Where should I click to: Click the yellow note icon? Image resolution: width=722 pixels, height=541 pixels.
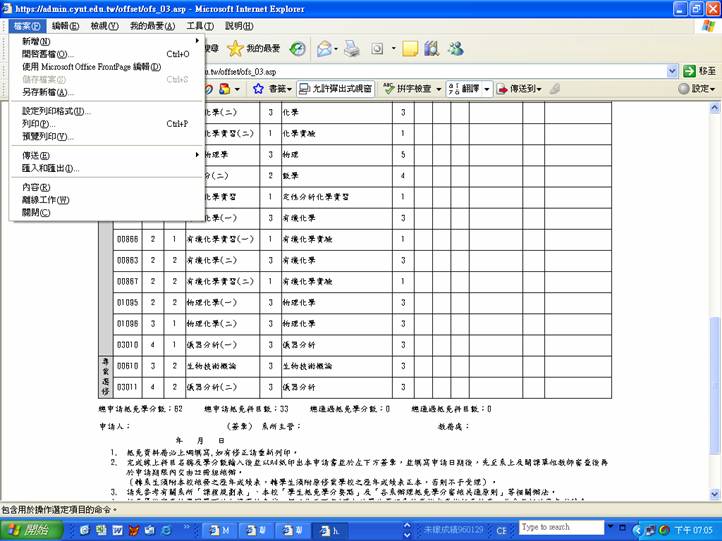[410, 48]
